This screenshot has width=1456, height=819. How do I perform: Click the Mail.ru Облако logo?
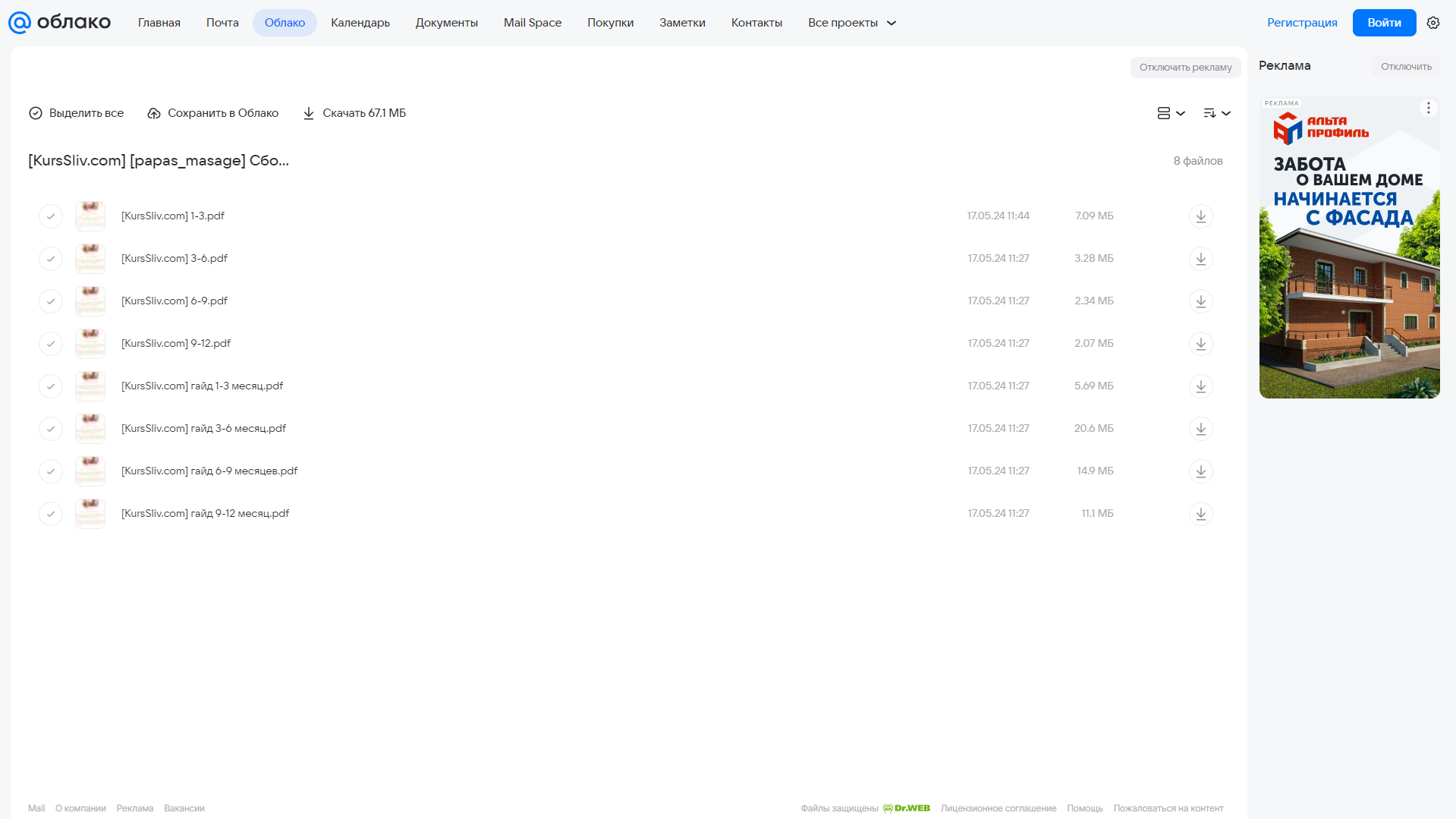pyautogui.click(x=59, y=23)
